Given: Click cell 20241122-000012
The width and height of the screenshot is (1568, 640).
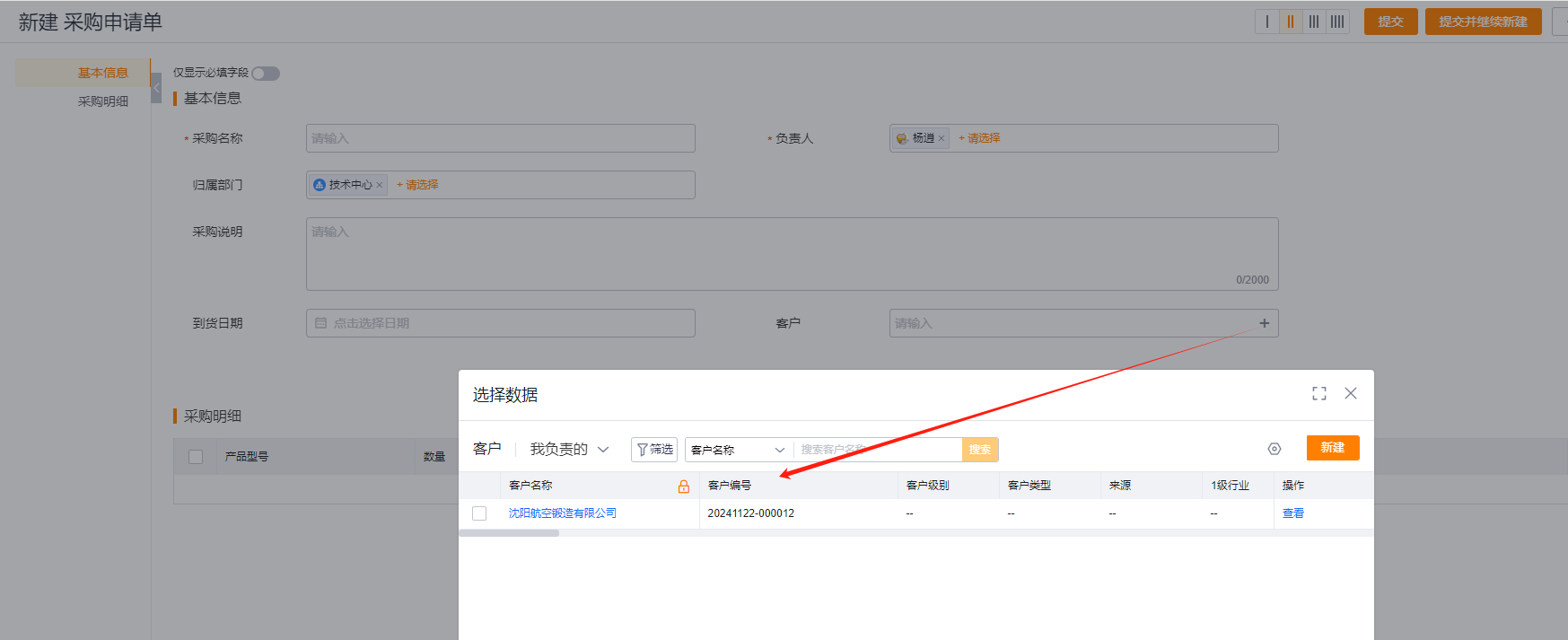Looking at the screenshot, I should pos(751,513).
